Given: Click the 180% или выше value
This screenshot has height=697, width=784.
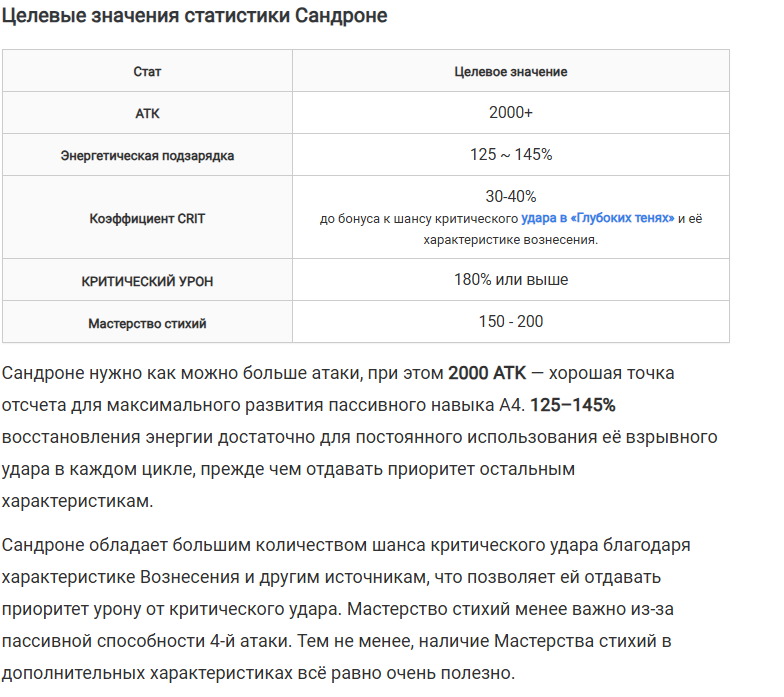Looking at the screenshot, I should (x=510, y=280).
